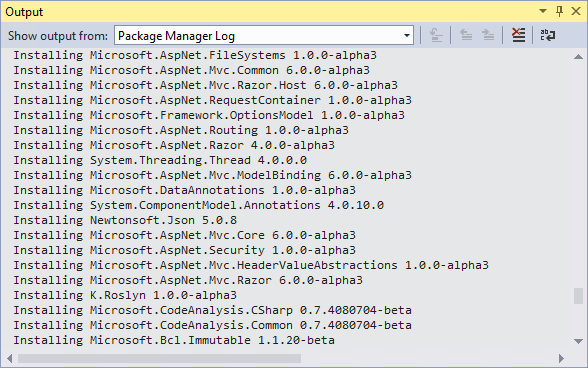Close the Output panel
588x368 pixels.
[576, 11]
